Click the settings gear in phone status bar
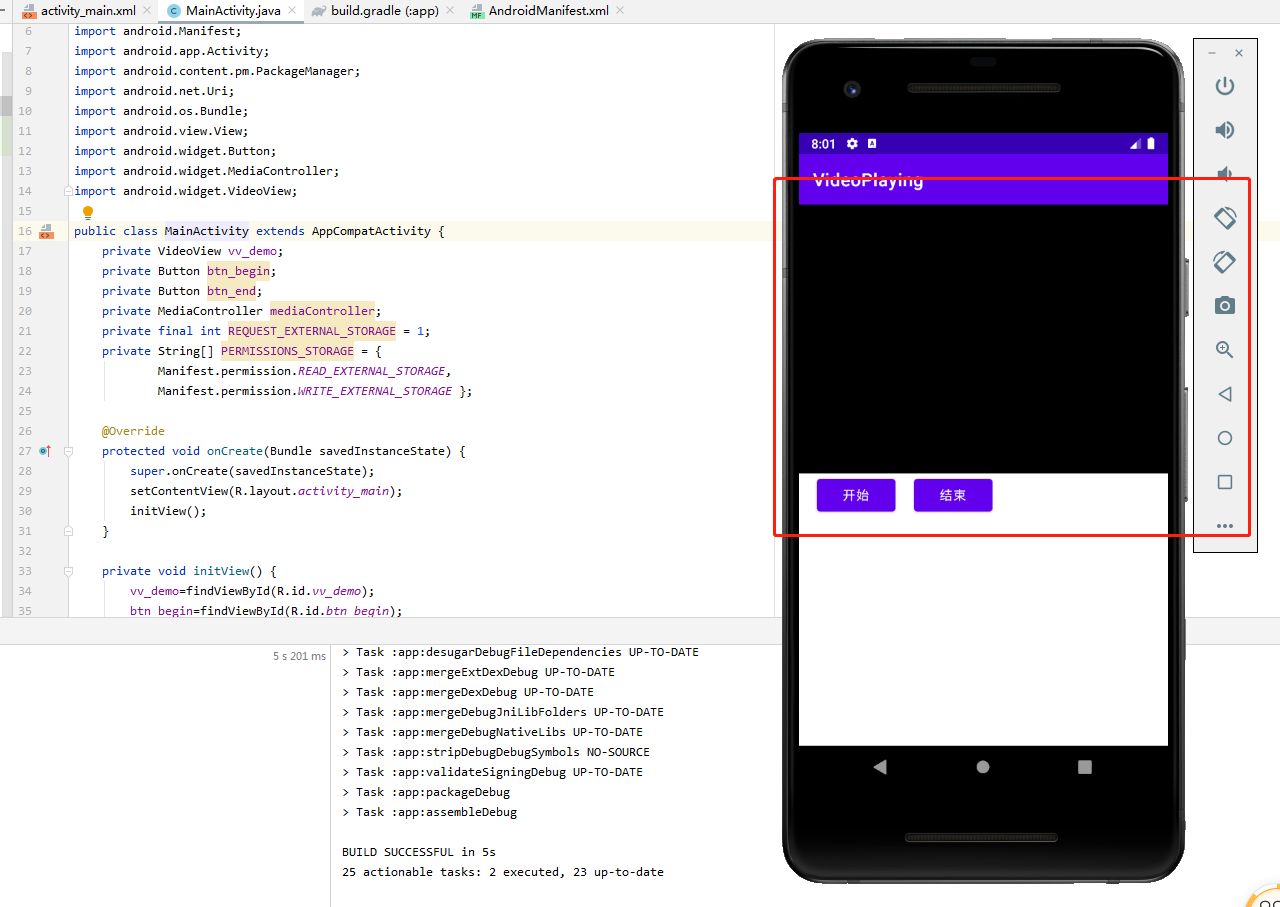The width and height of the screenshot is (1280, 907). click(852, 144)
